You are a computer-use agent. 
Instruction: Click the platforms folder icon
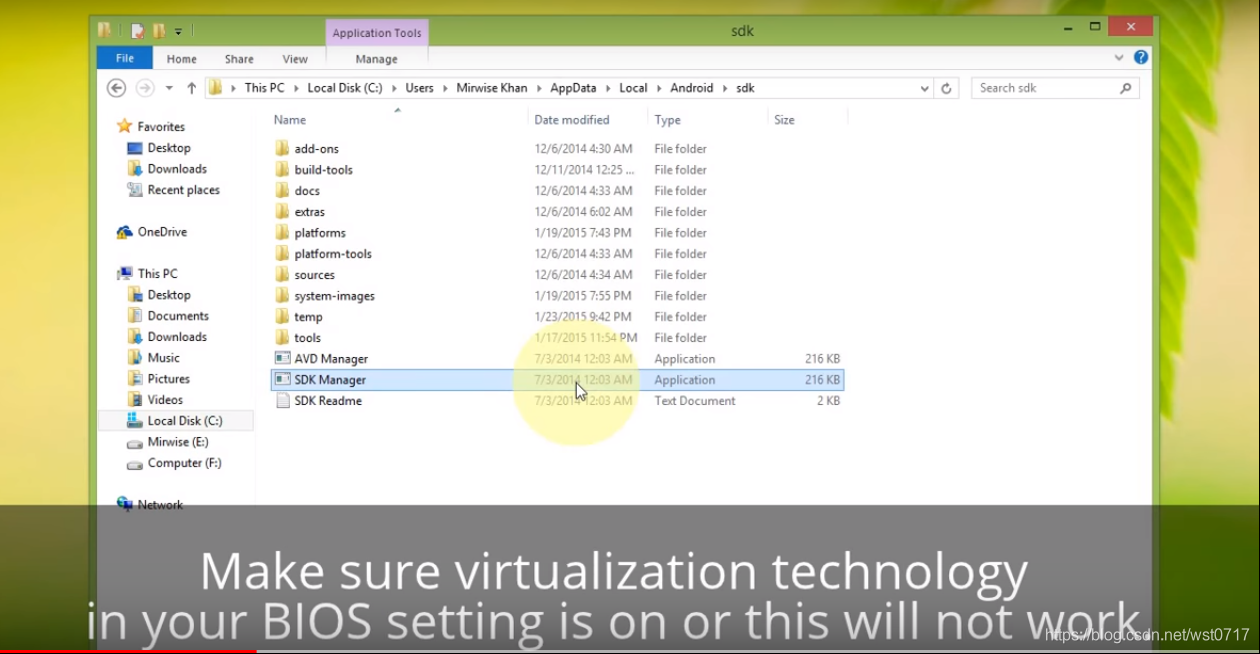point(282,233)
